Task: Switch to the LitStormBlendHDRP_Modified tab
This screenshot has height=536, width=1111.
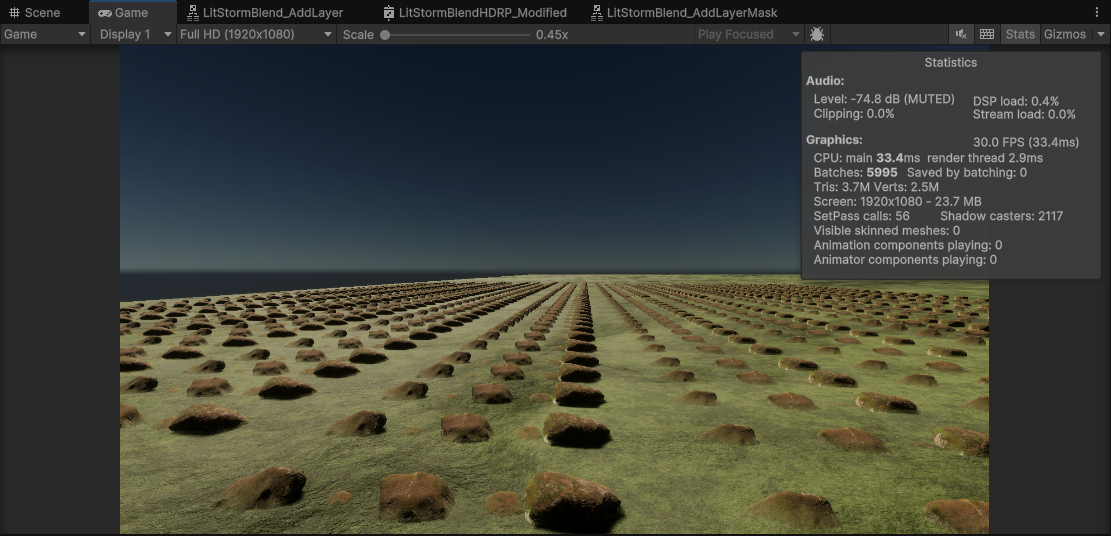Action: click(x=475, y=13)
